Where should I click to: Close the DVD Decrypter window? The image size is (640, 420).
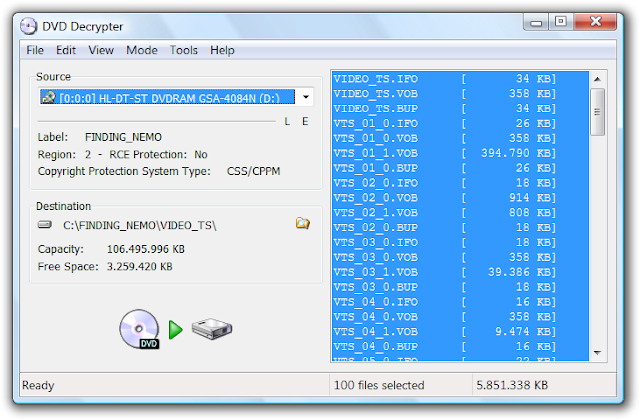pyautogui.click(x=596, y=22)
